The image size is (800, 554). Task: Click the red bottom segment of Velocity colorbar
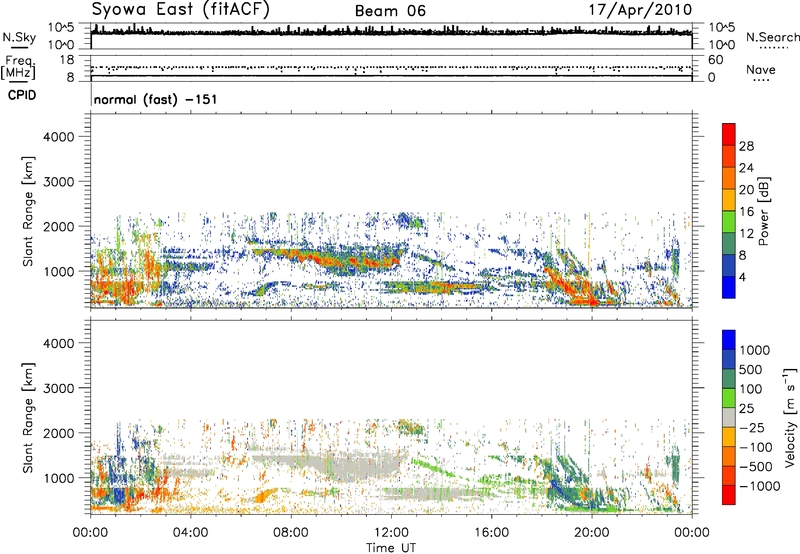coord(729,495)
